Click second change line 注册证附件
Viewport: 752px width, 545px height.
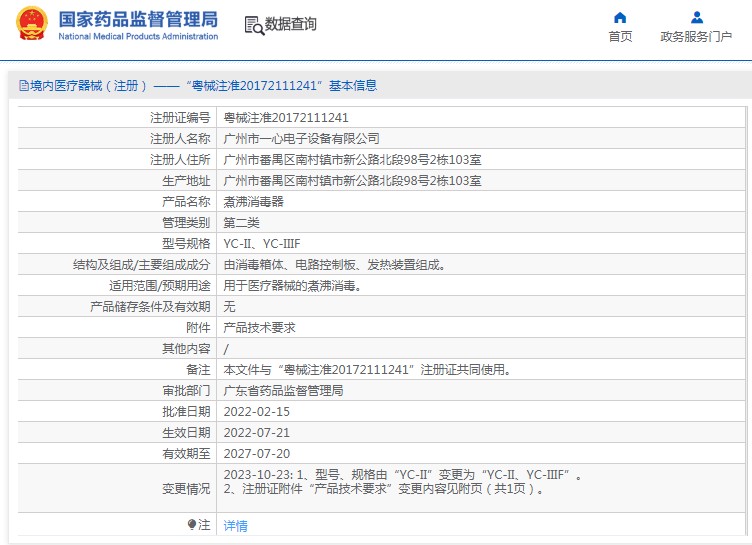(x=384, y=489)
